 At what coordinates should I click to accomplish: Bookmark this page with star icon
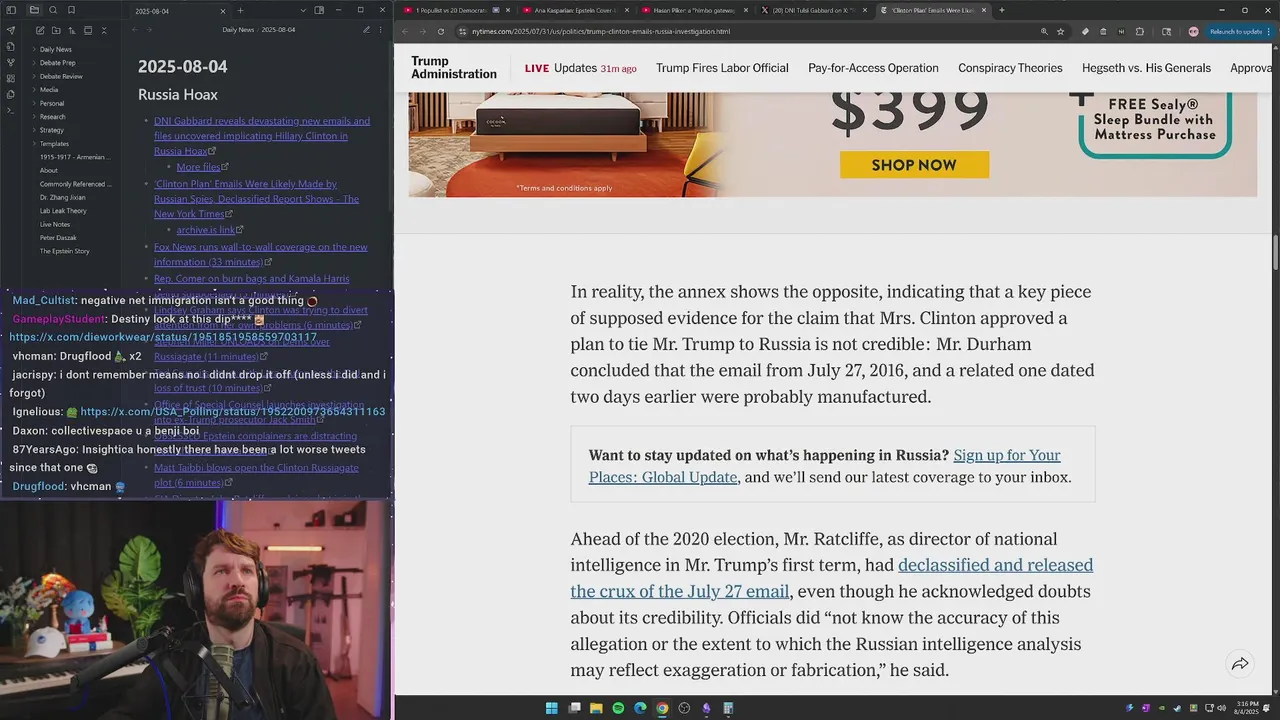[1060, 31]
